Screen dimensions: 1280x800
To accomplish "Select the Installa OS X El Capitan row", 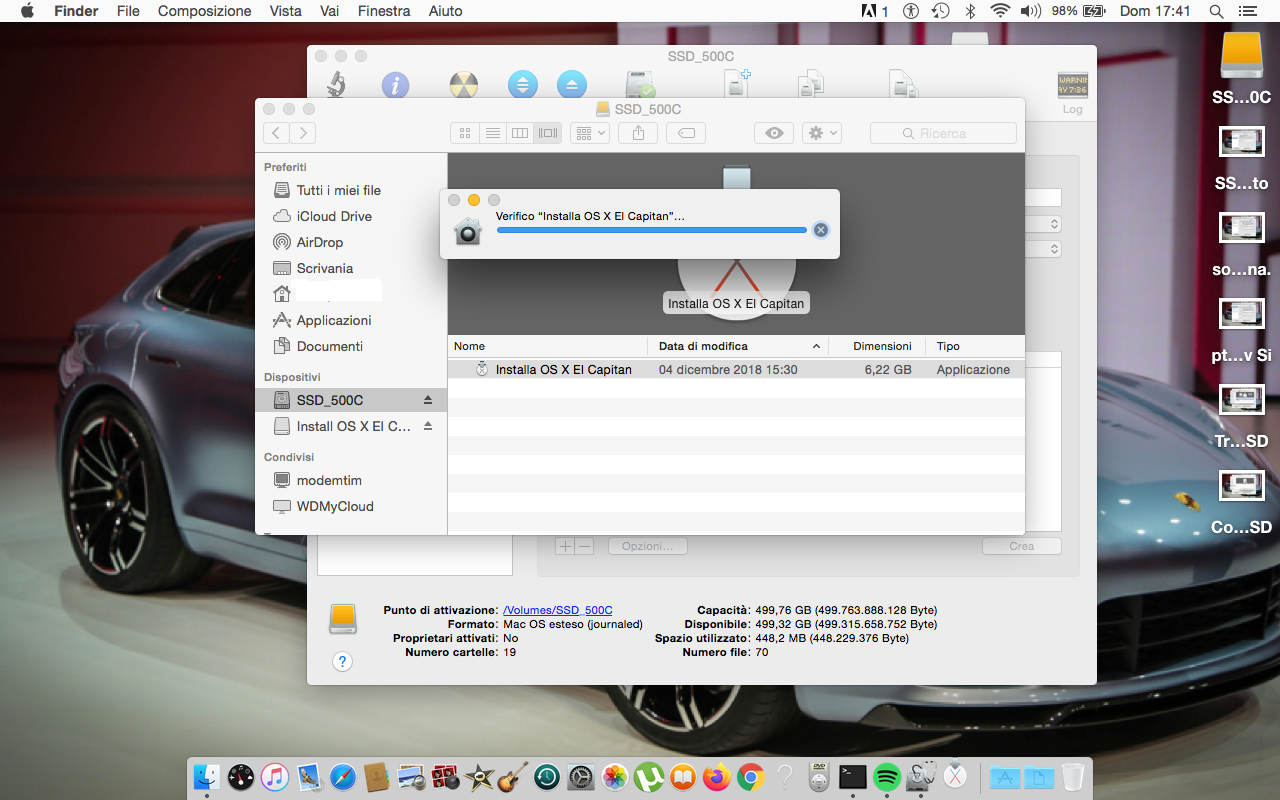I will coord(736,369).
